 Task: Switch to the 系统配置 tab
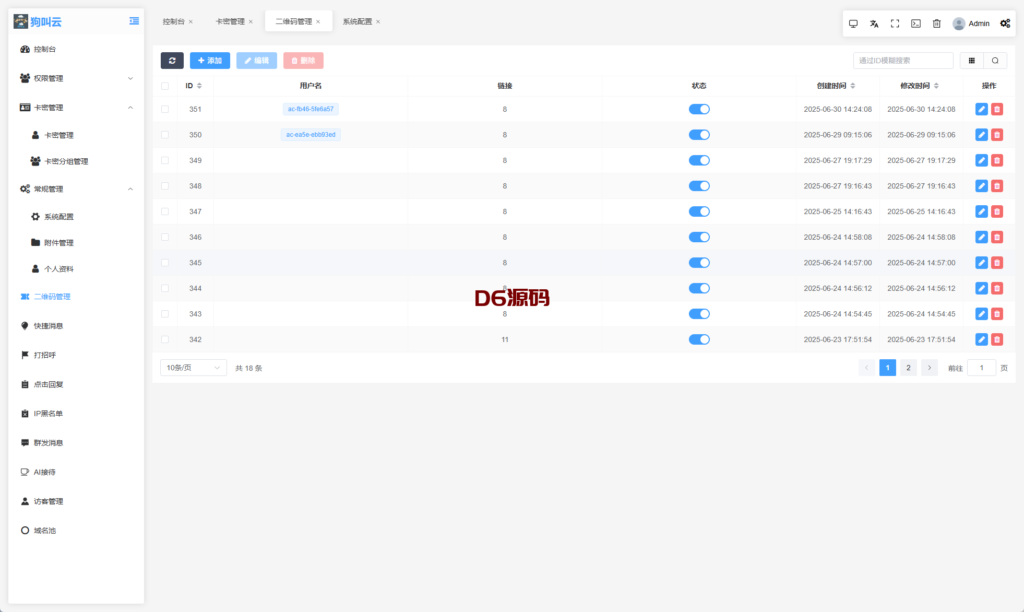[x=357, y=21]
